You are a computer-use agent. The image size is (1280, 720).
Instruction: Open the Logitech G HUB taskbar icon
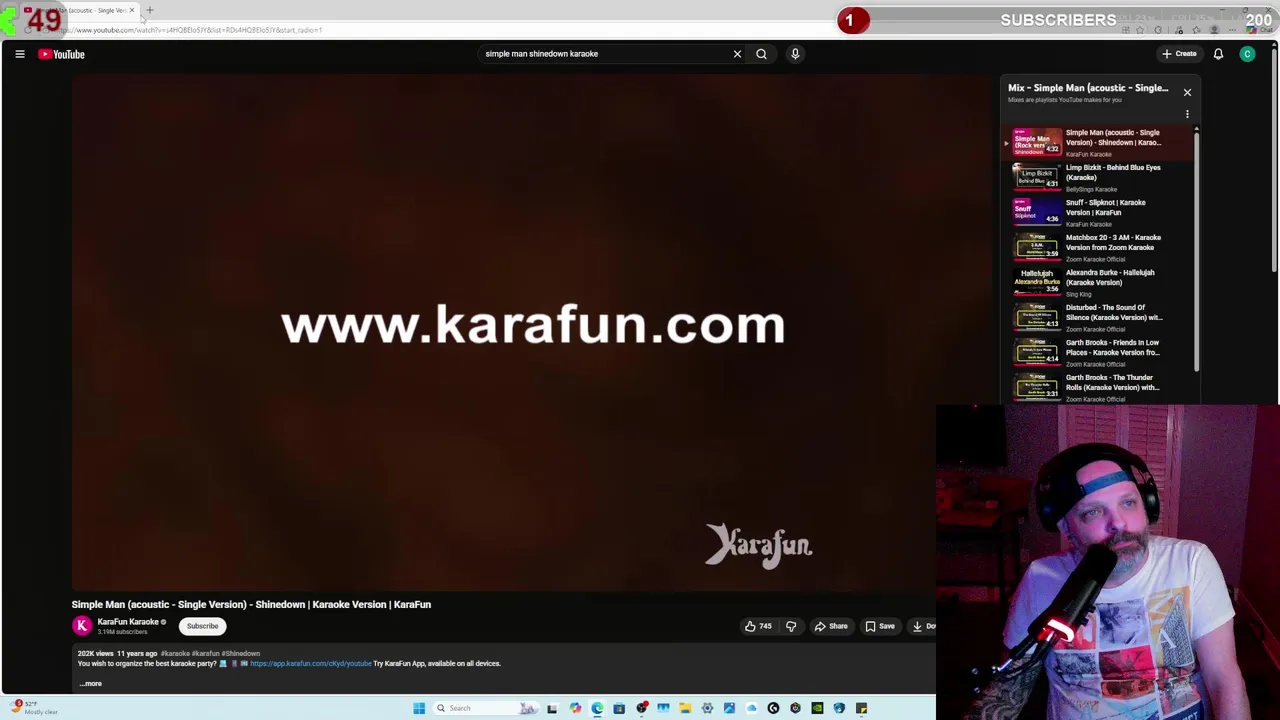(773, 708)
